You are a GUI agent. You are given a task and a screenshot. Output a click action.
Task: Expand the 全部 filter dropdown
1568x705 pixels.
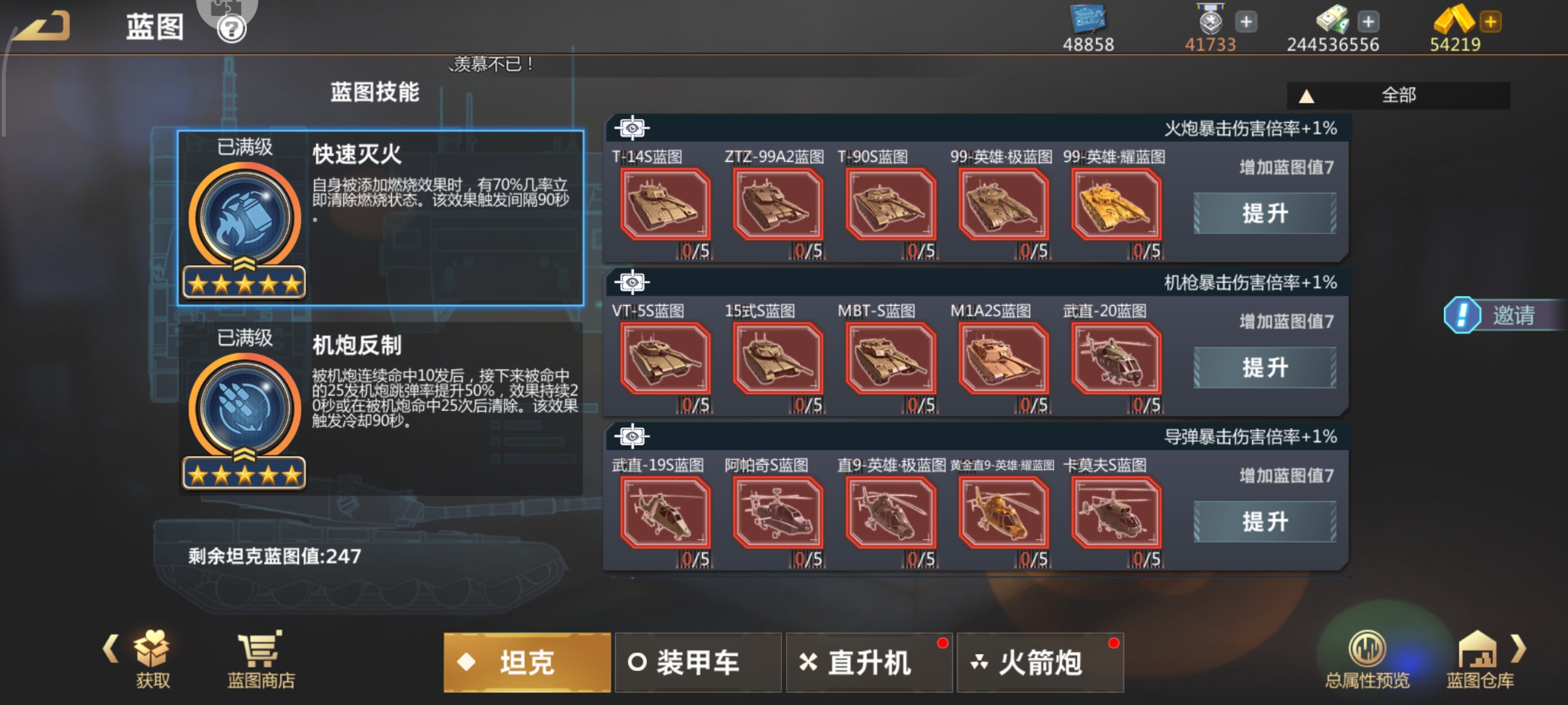click(1398, 95)
